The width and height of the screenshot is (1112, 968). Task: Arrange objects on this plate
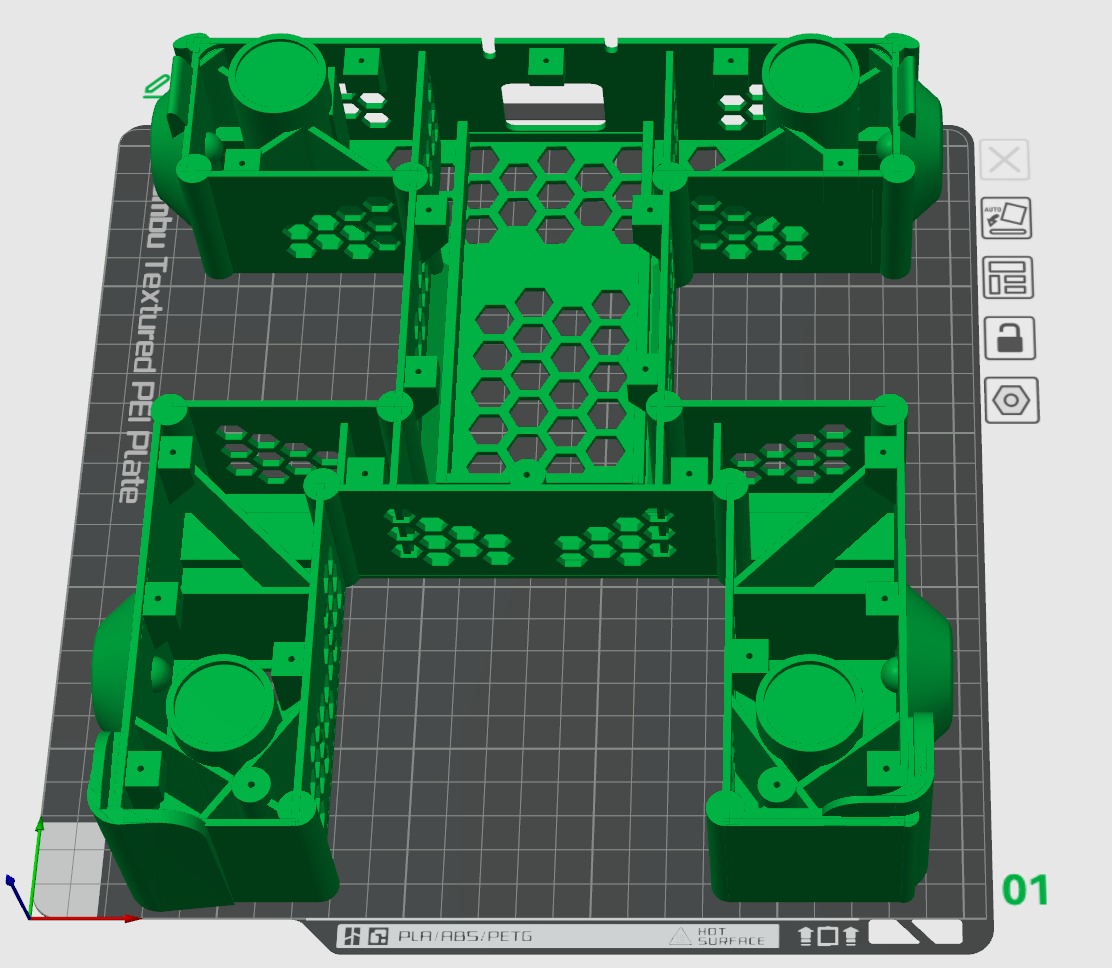click(1008, 277)
